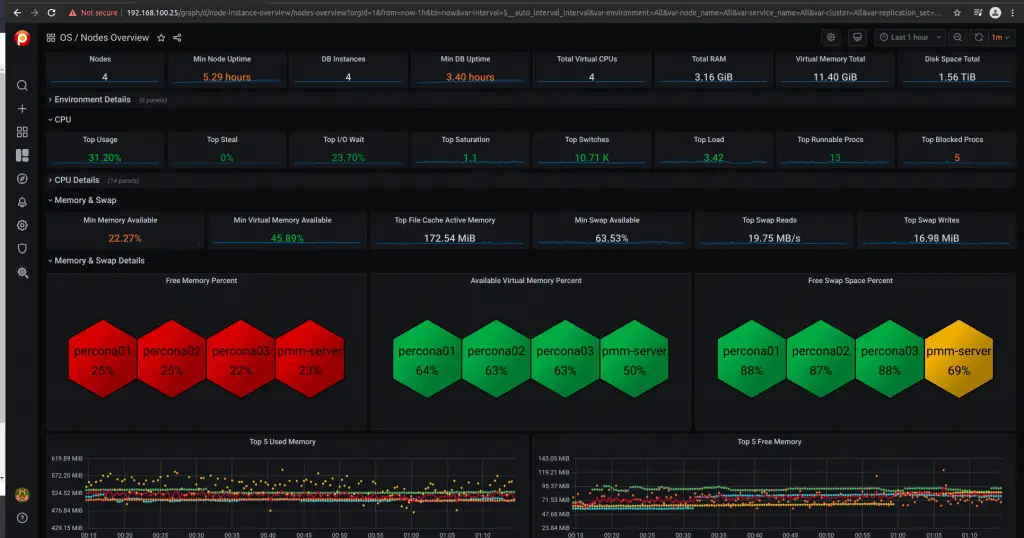Mark dashboard as favorite with star
This screenshot has height=538, width=1024.
[161, 38]
